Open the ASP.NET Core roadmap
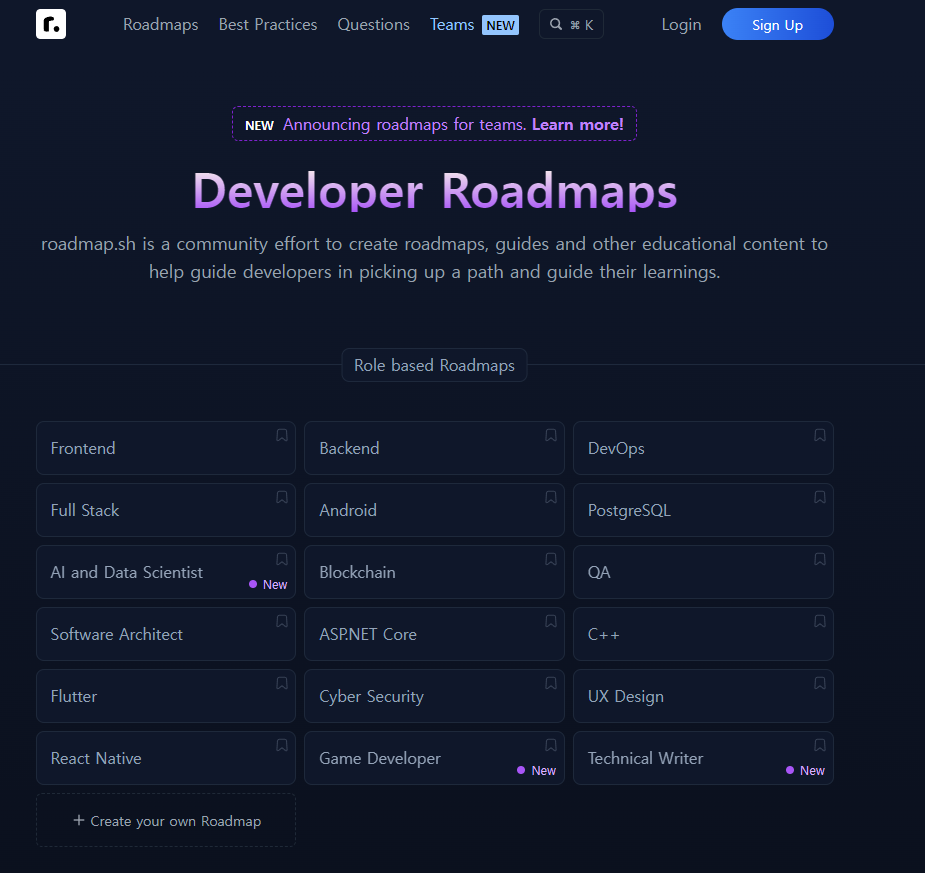Image resolution: width=925 pixels, height=873 pixels. click(434, 634)
